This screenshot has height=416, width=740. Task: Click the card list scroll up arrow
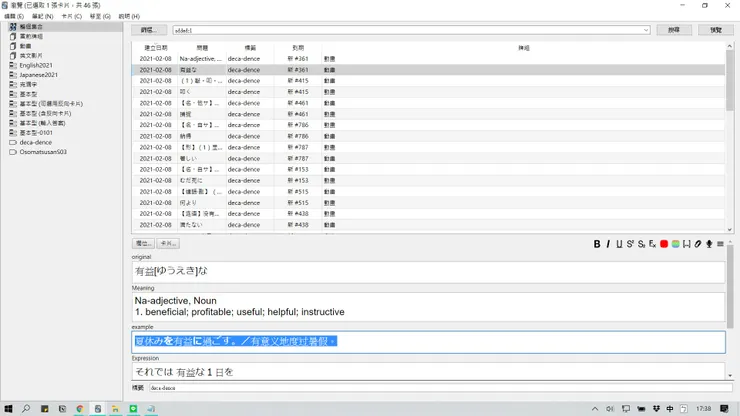(x=730, y=46)
